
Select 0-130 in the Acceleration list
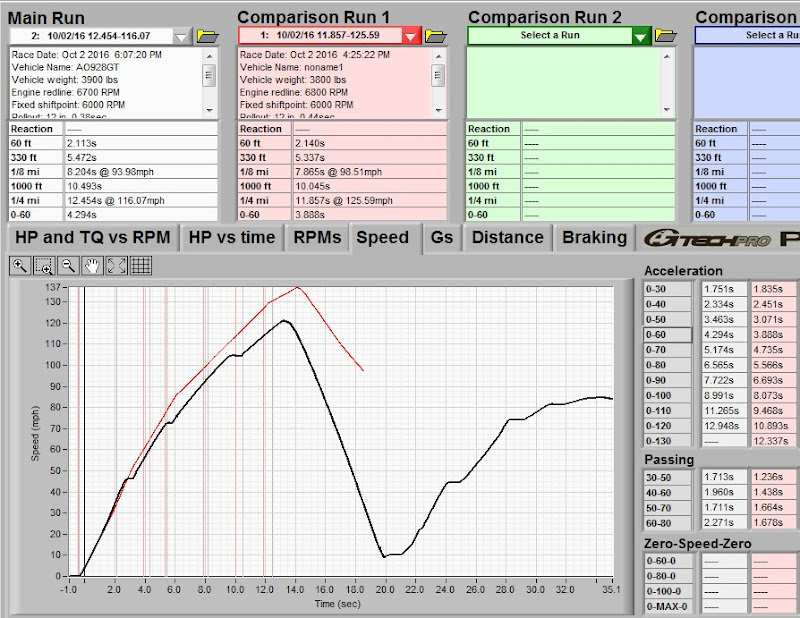pyautogui.click(x=668, y=441)
